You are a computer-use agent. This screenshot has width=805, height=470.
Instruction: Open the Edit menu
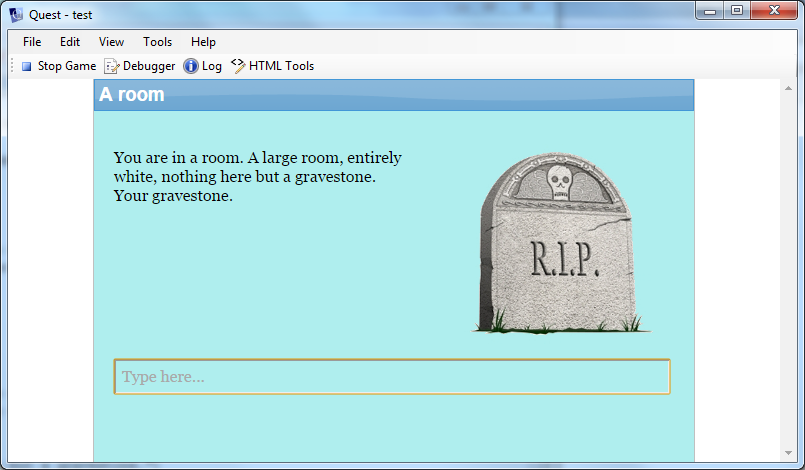tap(70, 42)
